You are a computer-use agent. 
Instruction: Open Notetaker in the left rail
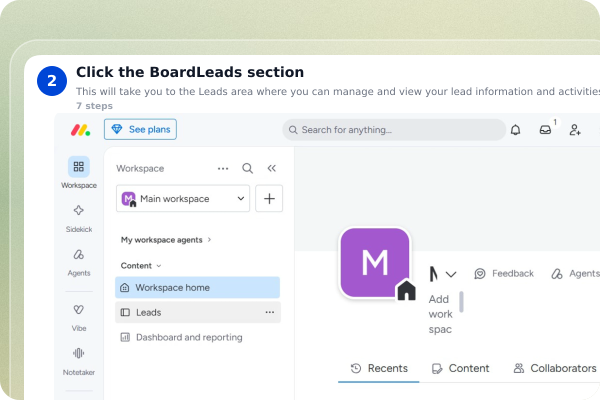pyautogui.click(x=79, y=361)
